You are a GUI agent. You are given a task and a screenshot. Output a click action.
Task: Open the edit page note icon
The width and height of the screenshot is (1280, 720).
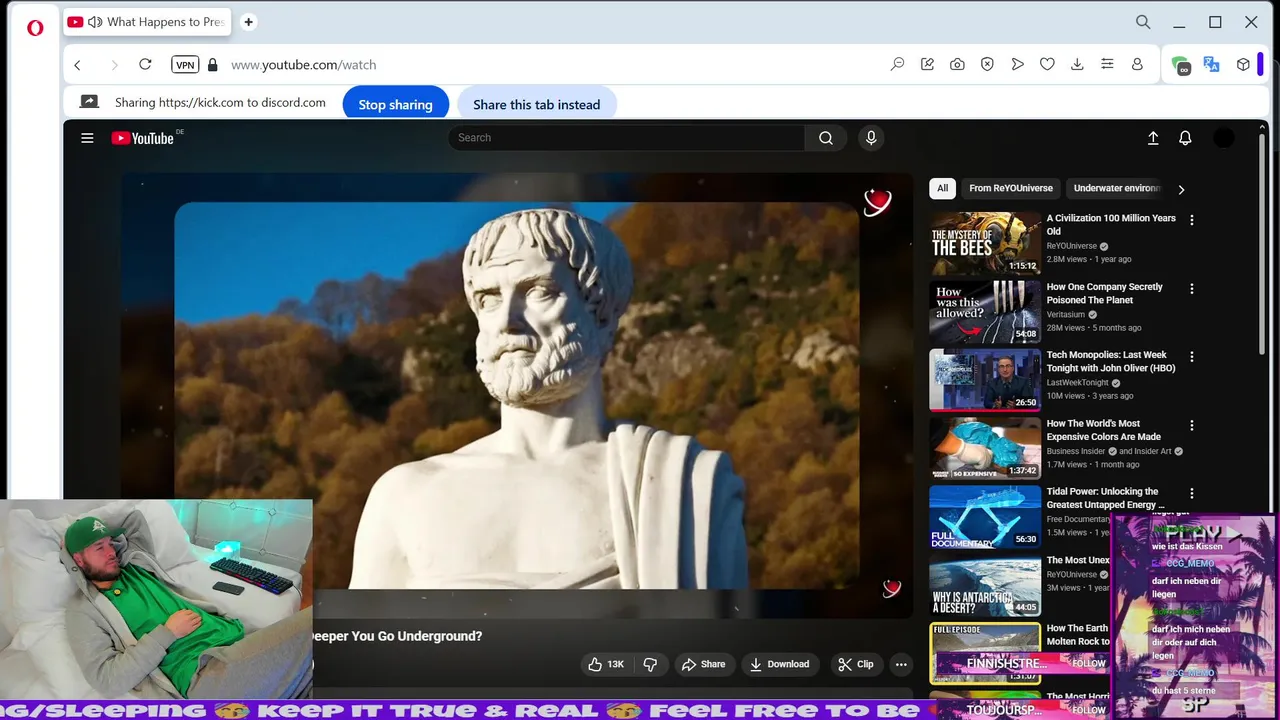pos(927,64)
